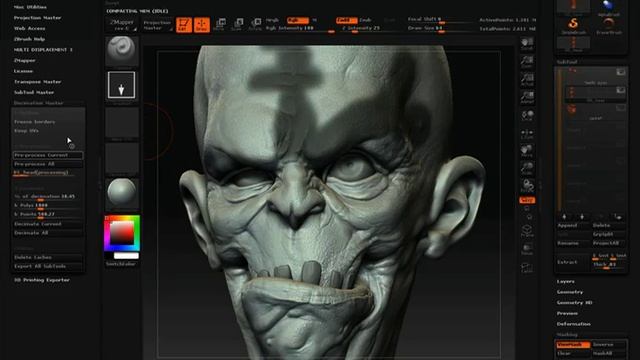Click Pre-process All button
Screen dimensions: 640x360
point(48,164)
